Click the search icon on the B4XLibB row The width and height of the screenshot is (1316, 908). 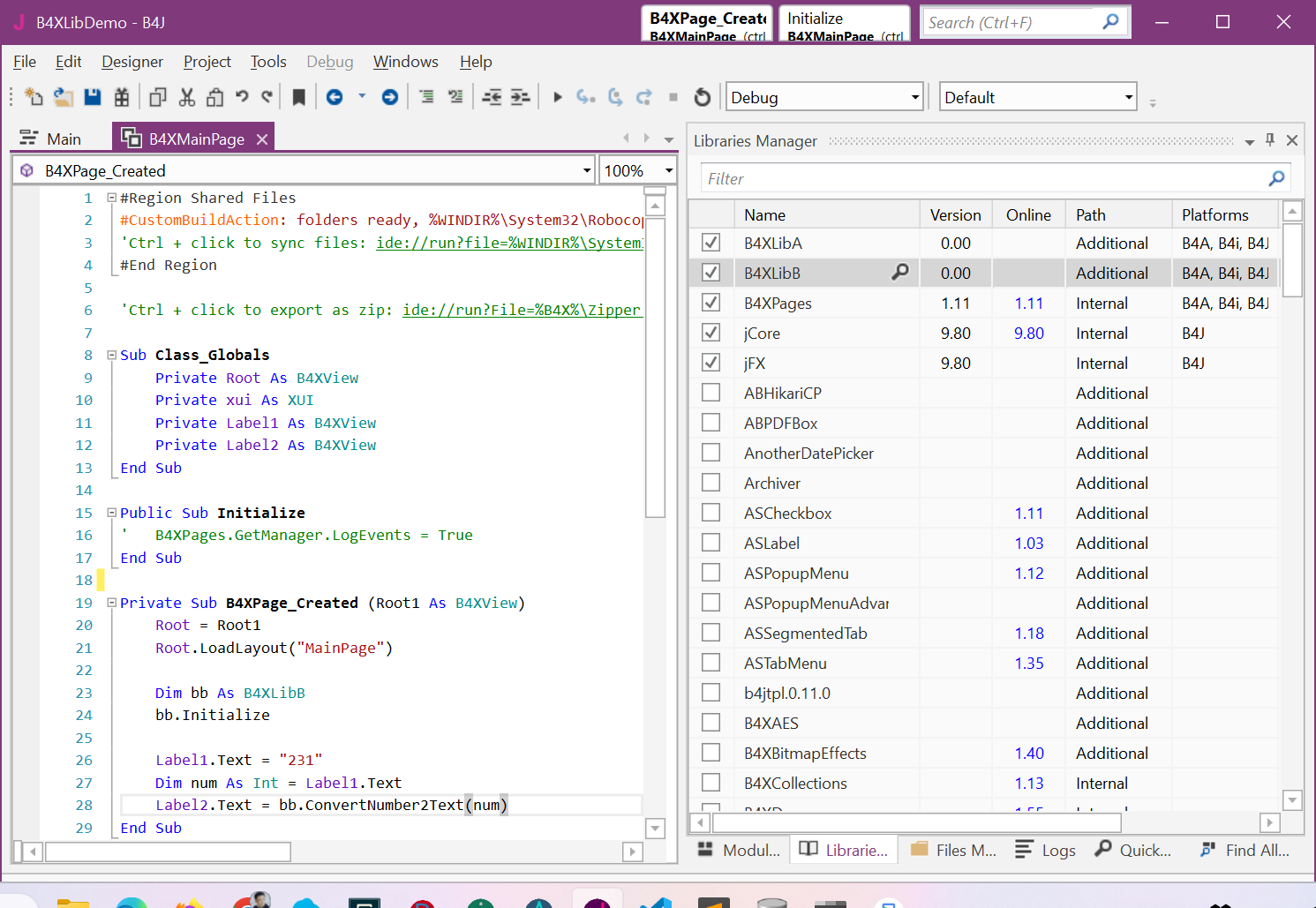[x=899, y=273]
